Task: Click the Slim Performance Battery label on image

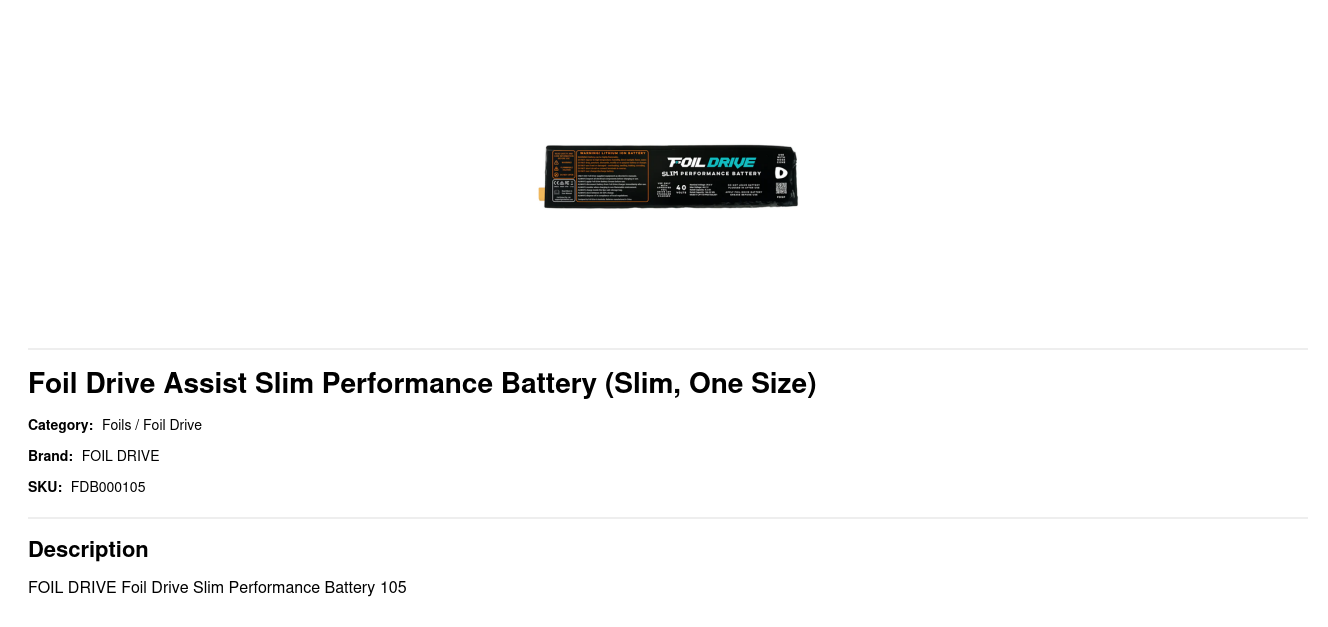Action: click(x=711, y=173)
